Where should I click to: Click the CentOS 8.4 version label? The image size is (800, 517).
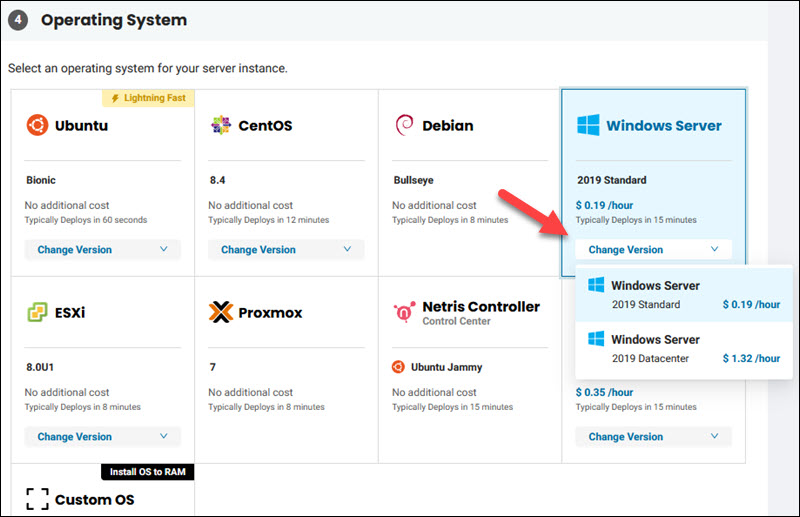click(x=217, y=180)
